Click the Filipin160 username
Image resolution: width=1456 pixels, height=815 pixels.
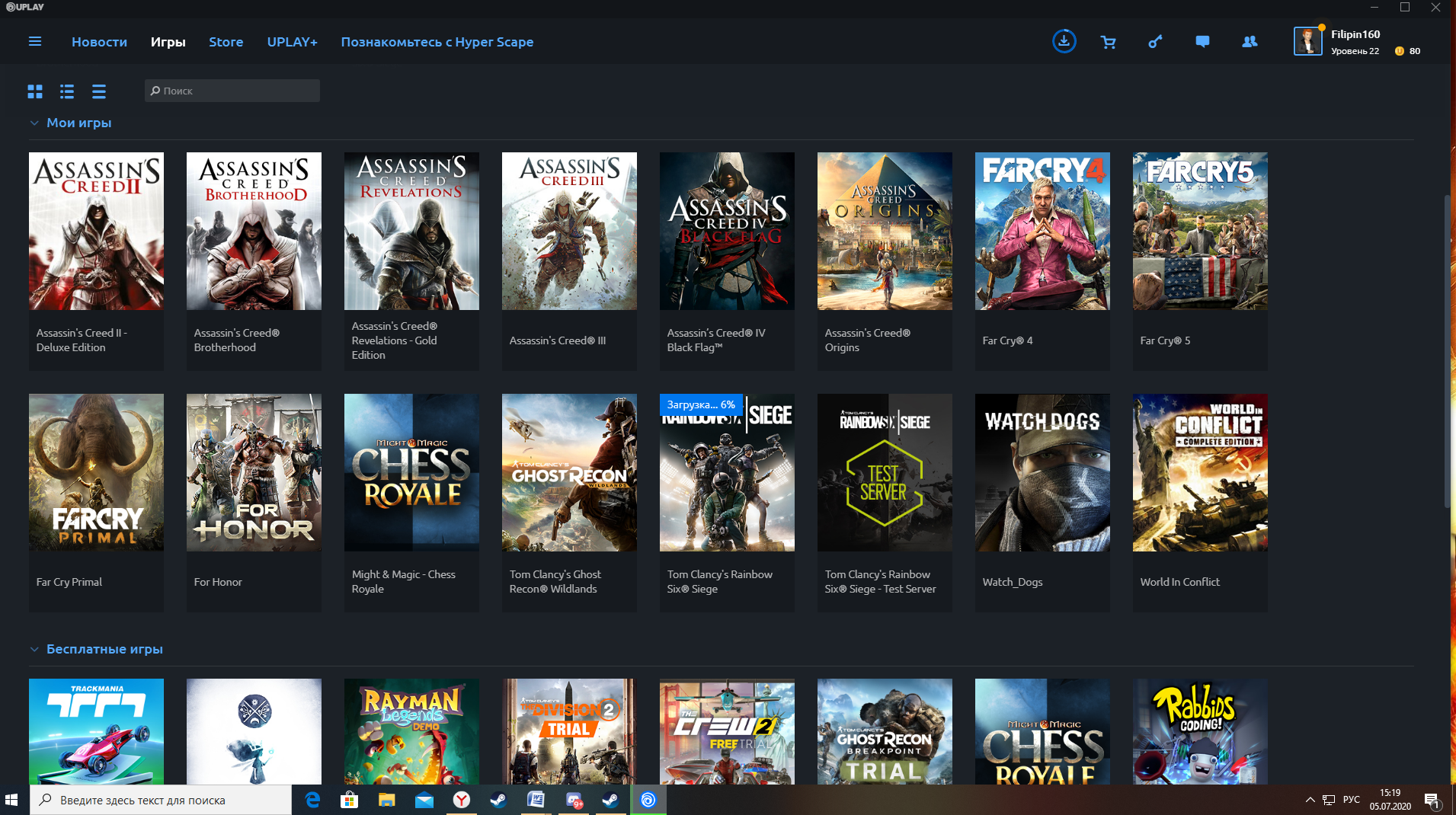pos(1355,34)
